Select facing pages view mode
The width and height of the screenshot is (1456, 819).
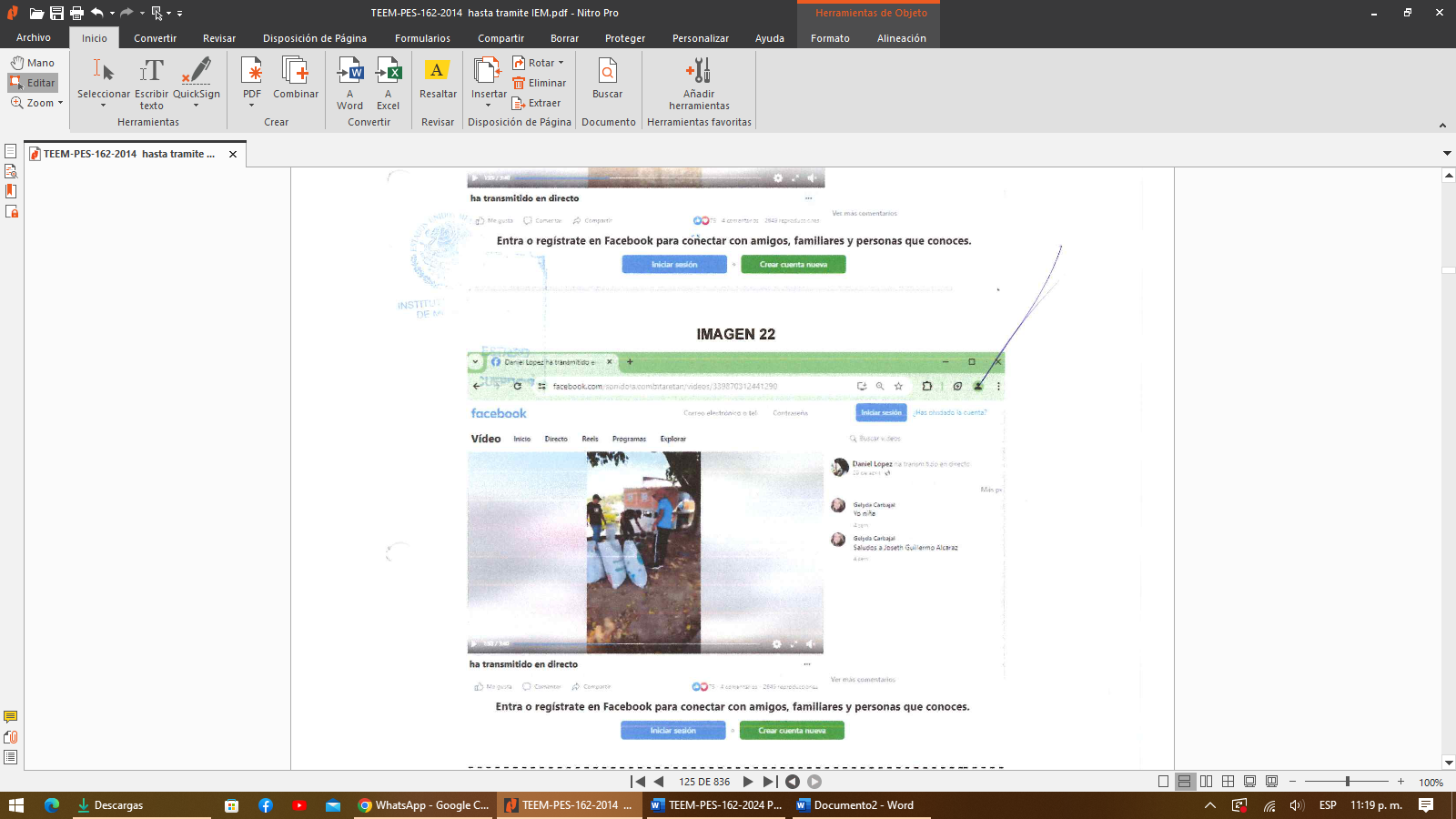1206,782
